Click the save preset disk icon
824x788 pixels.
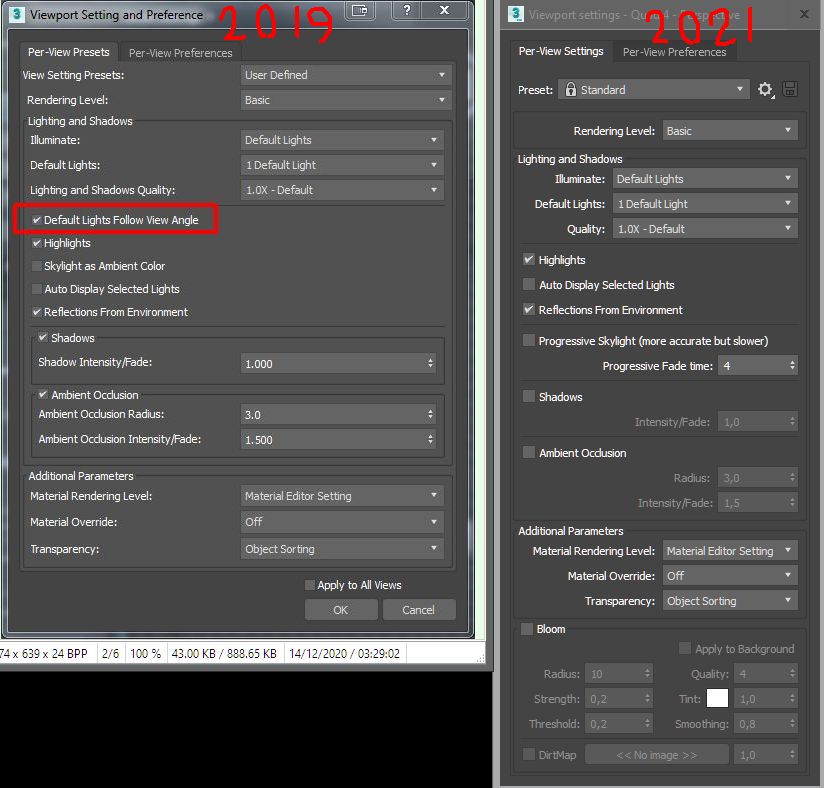(789, 89)
